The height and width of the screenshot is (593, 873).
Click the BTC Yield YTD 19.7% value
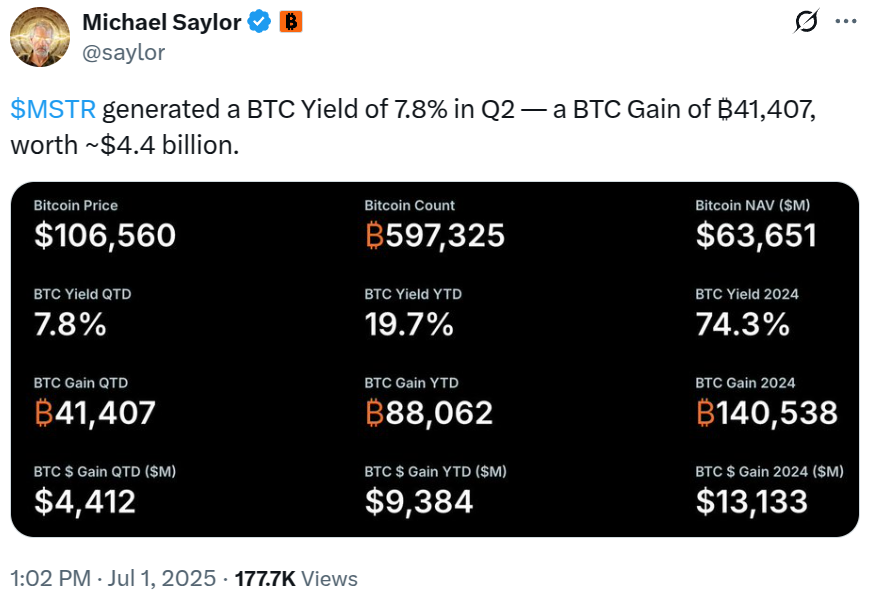(x=409, y=324)
